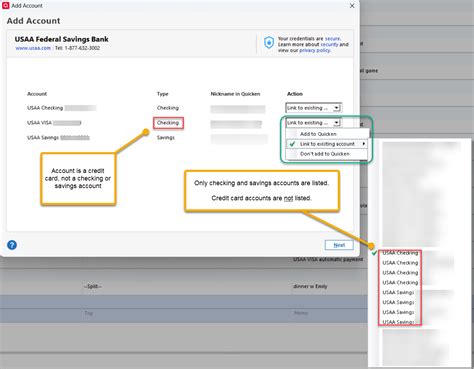Screen dimensions: 474x369
Task: Click the security link in credentials notice
Action: point(329,44)
